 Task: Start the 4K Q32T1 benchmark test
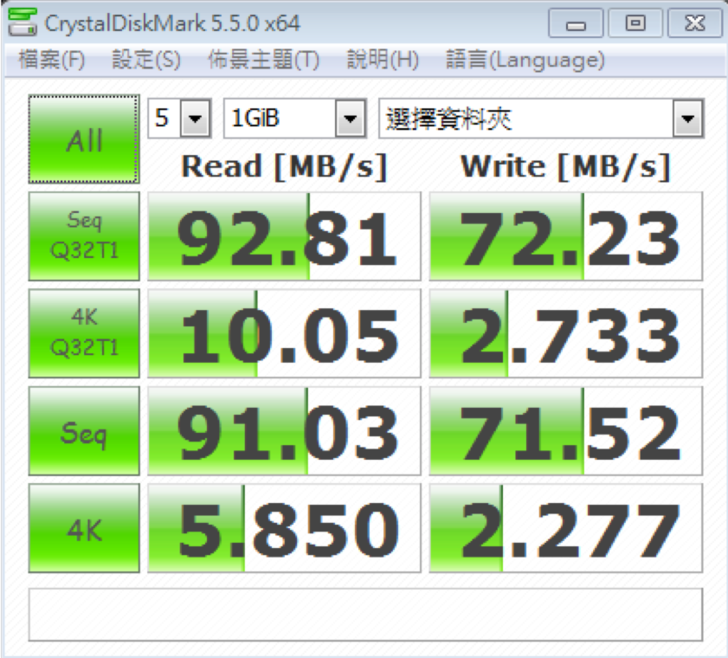[x=84, y=333]
